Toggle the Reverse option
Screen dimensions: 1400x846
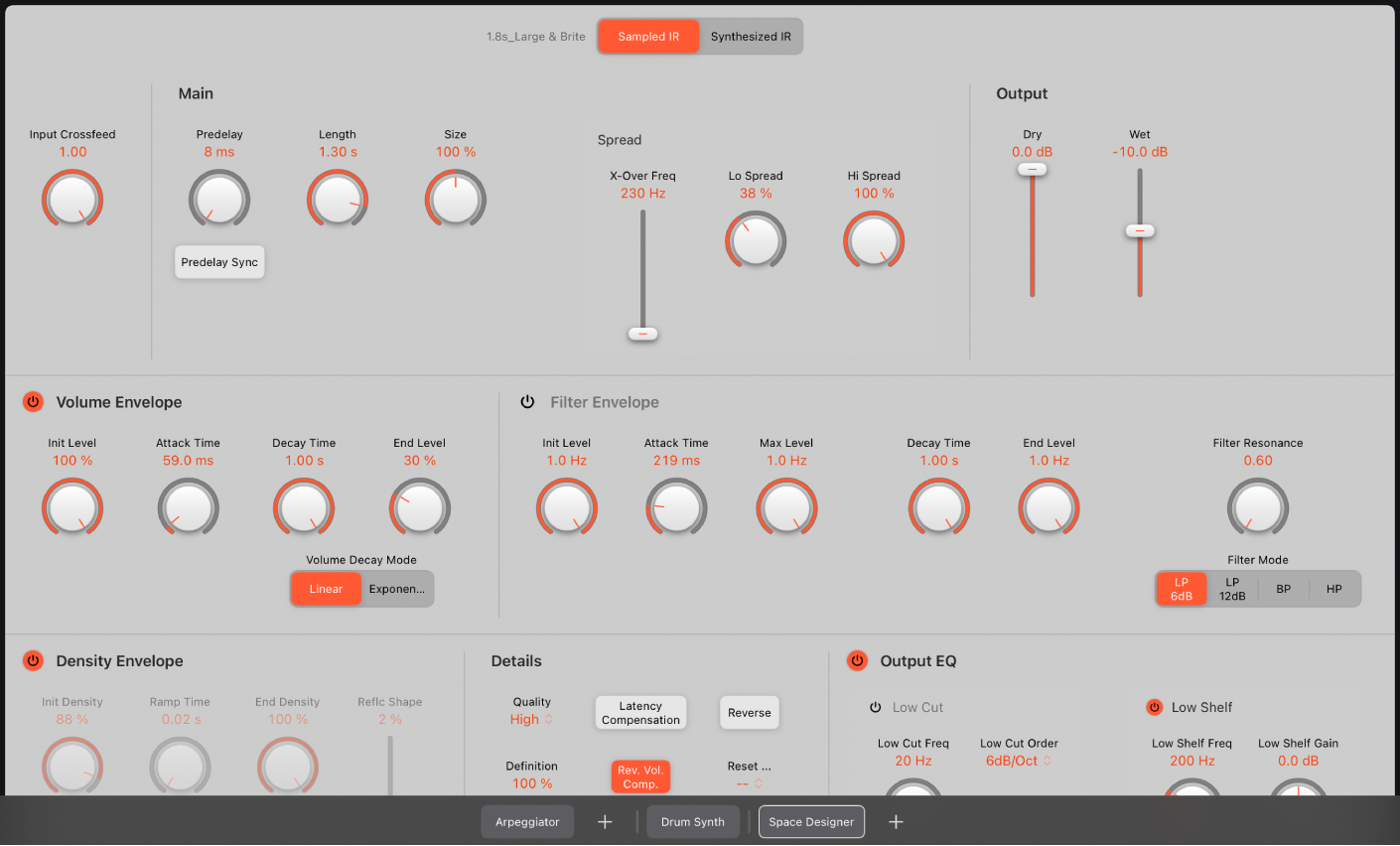(749, 712)
